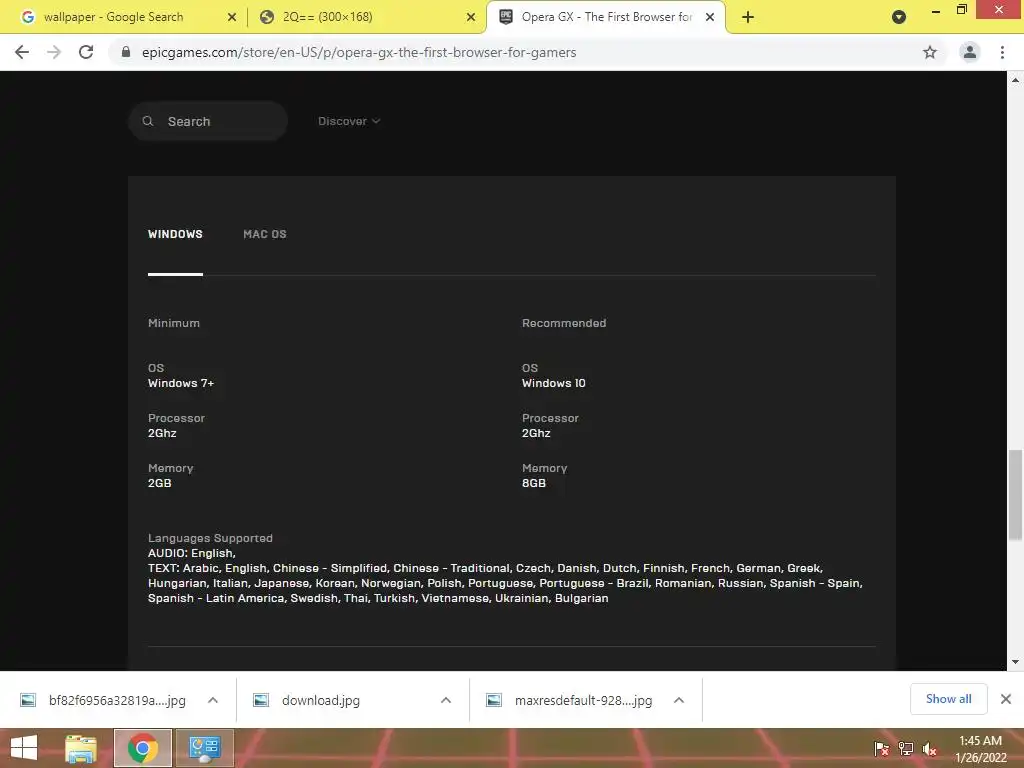This screenshot has width=1024, height=768.
Task: Expand options for download.jpg download
Action: pos(446,700)
